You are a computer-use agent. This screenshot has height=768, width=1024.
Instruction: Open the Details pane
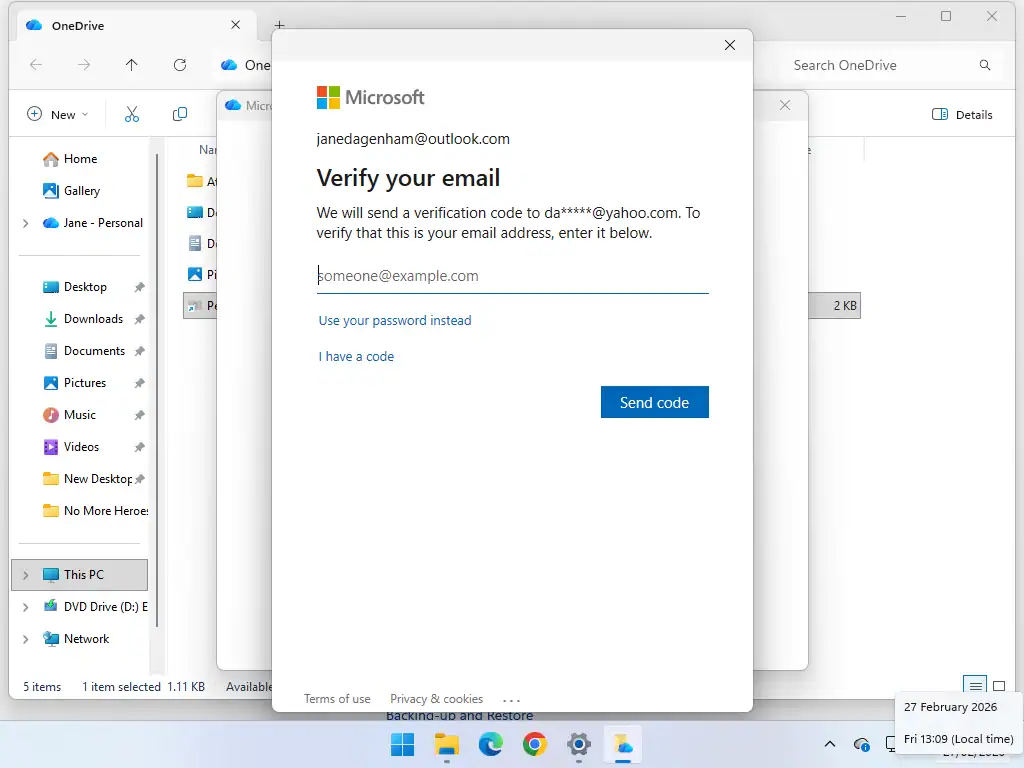tap(961, 114)
